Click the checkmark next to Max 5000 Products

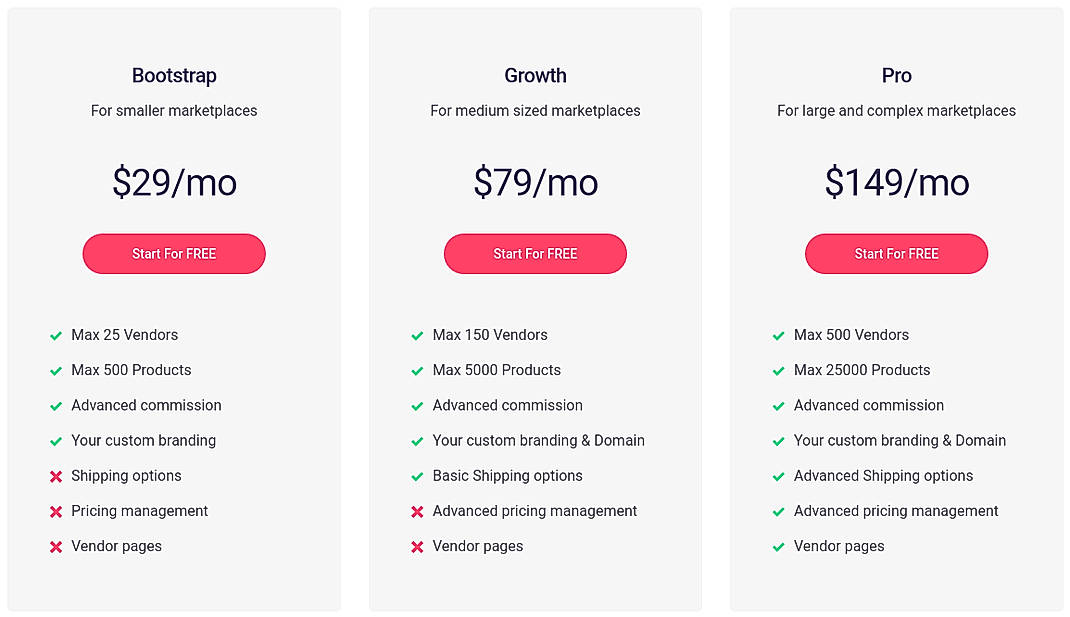coord(417,370)
